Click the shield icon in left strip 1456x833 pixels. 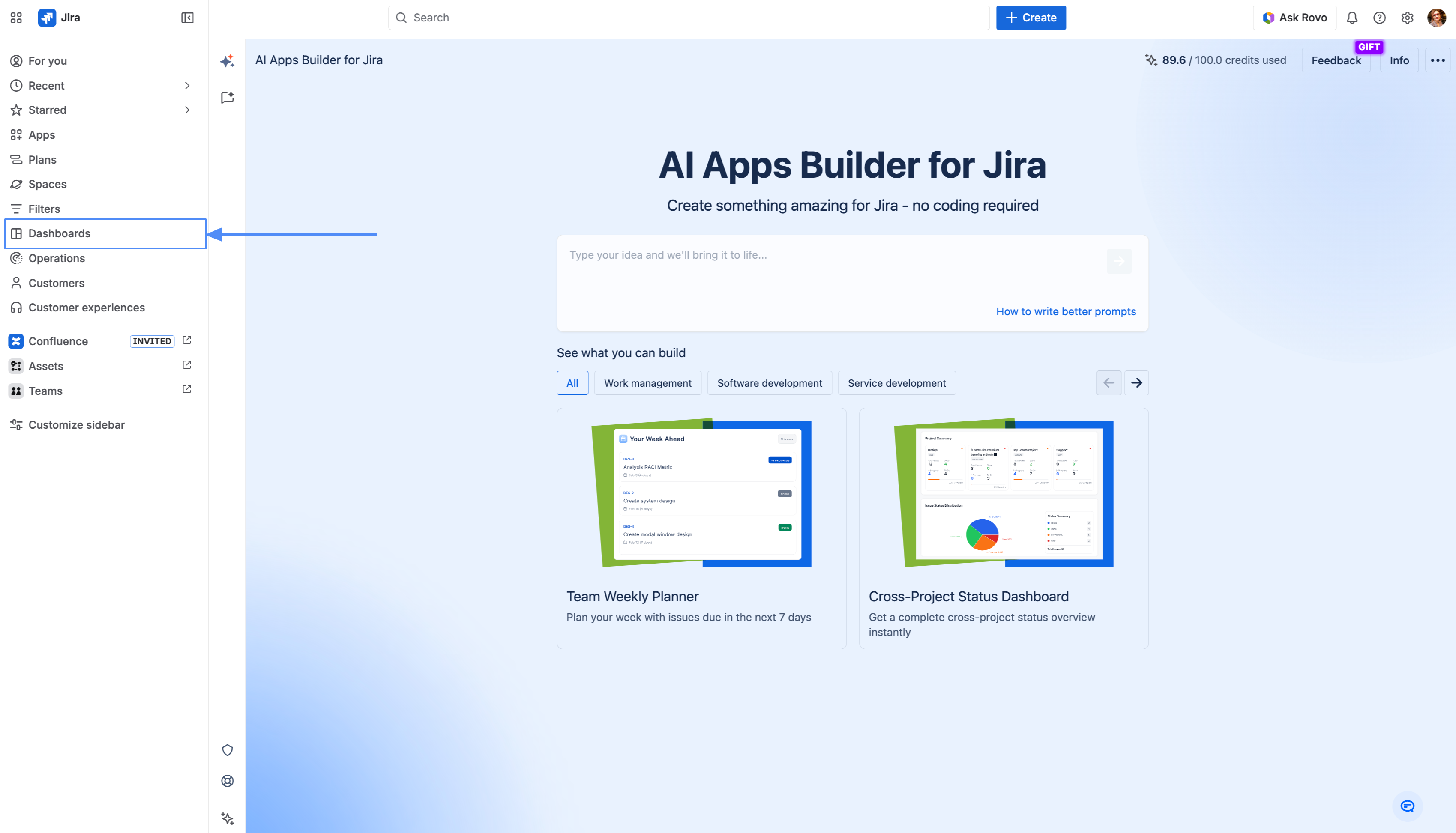pos(227,750)
